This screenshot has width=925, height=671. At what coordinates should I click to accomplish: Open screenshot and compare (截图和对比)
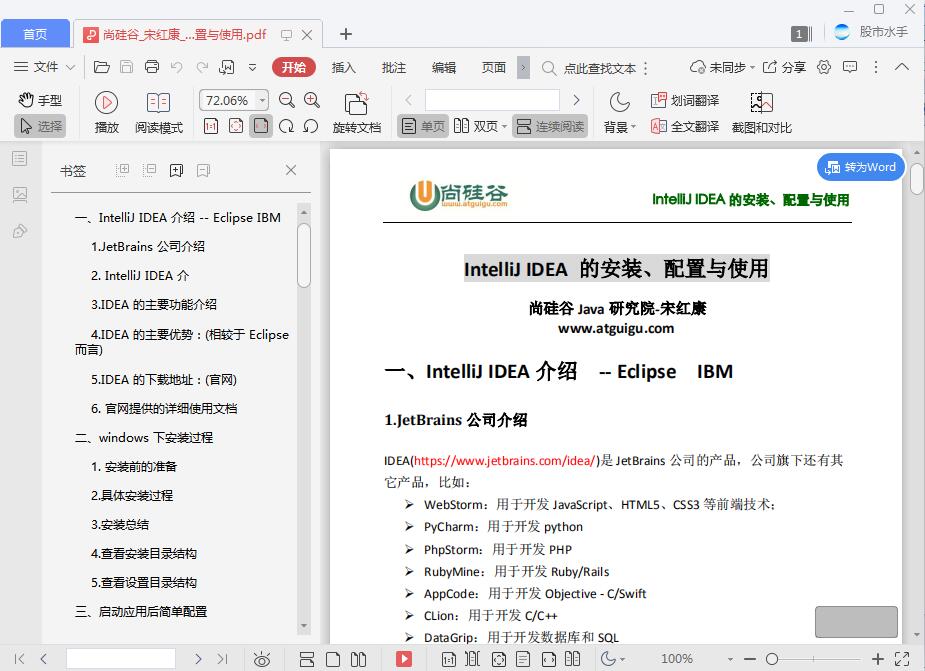click(761, 113)
